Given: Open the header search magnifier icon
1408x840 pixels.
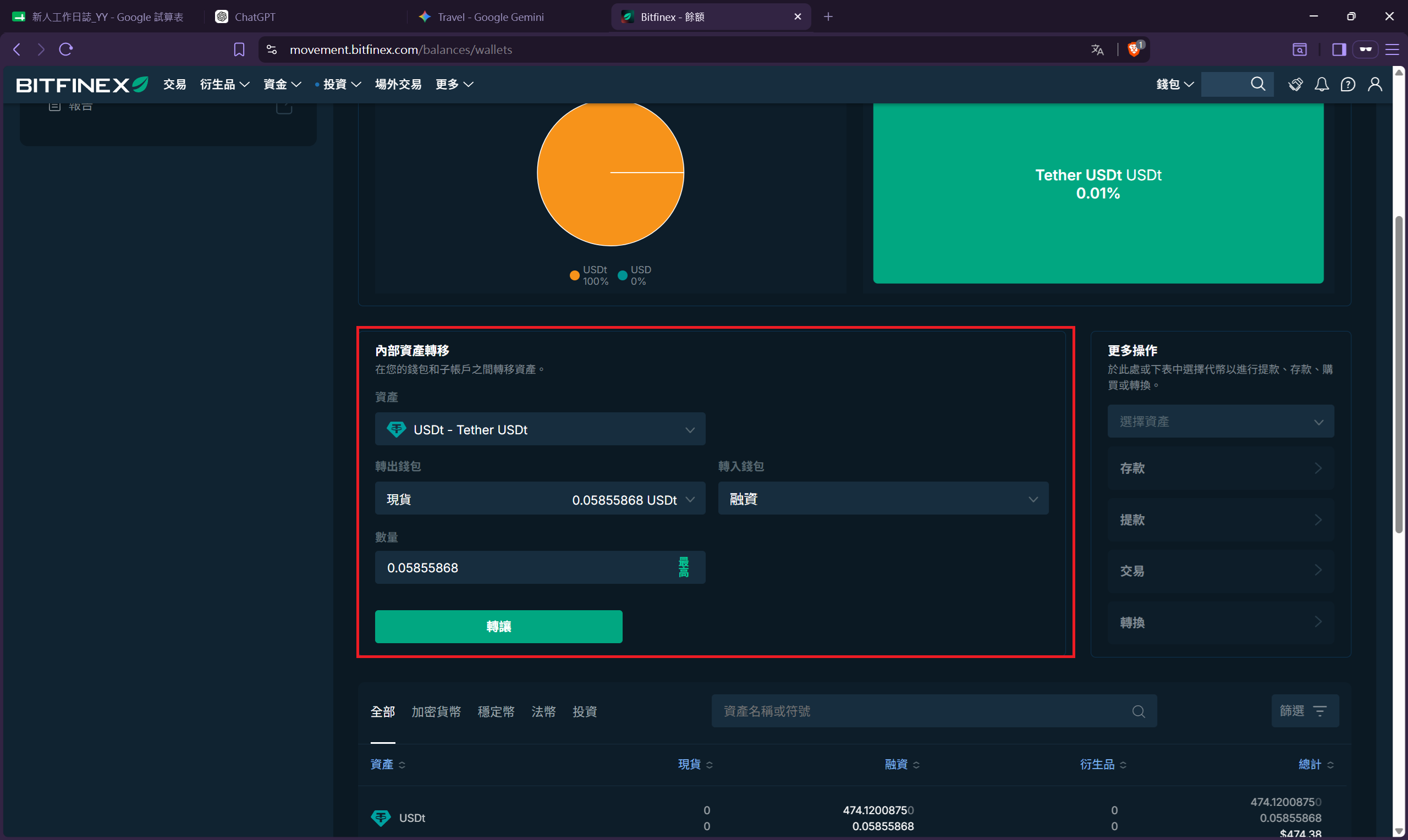Looking at the screenshot, I should (x=1258, y=84).
